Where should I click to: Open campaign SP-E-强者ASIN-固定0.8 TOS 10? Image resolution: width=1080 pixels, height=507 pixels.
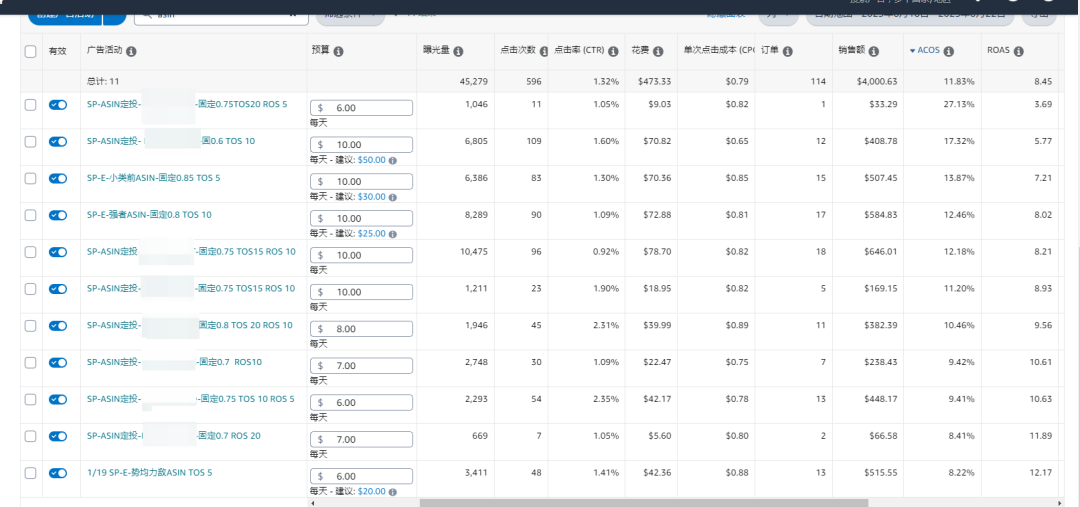(x=149, y=215)
